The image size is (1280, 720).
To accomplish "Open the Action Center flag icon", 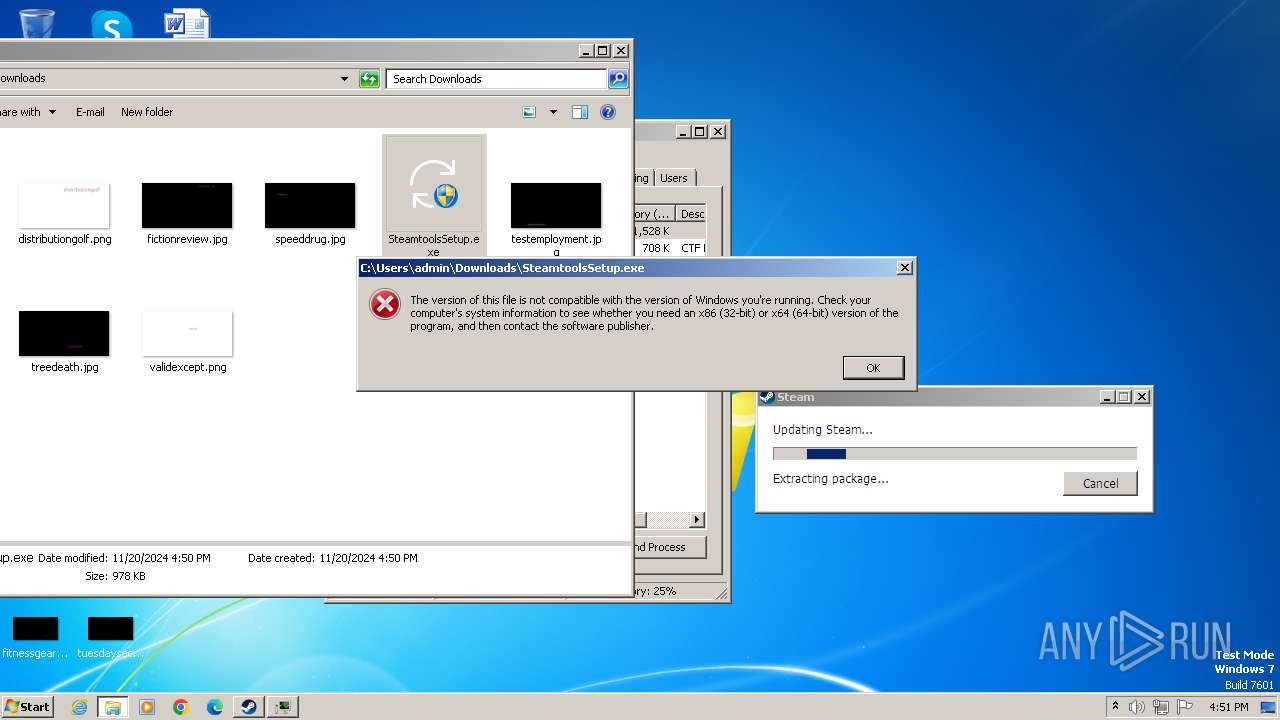I will [x=1185, y=707].
